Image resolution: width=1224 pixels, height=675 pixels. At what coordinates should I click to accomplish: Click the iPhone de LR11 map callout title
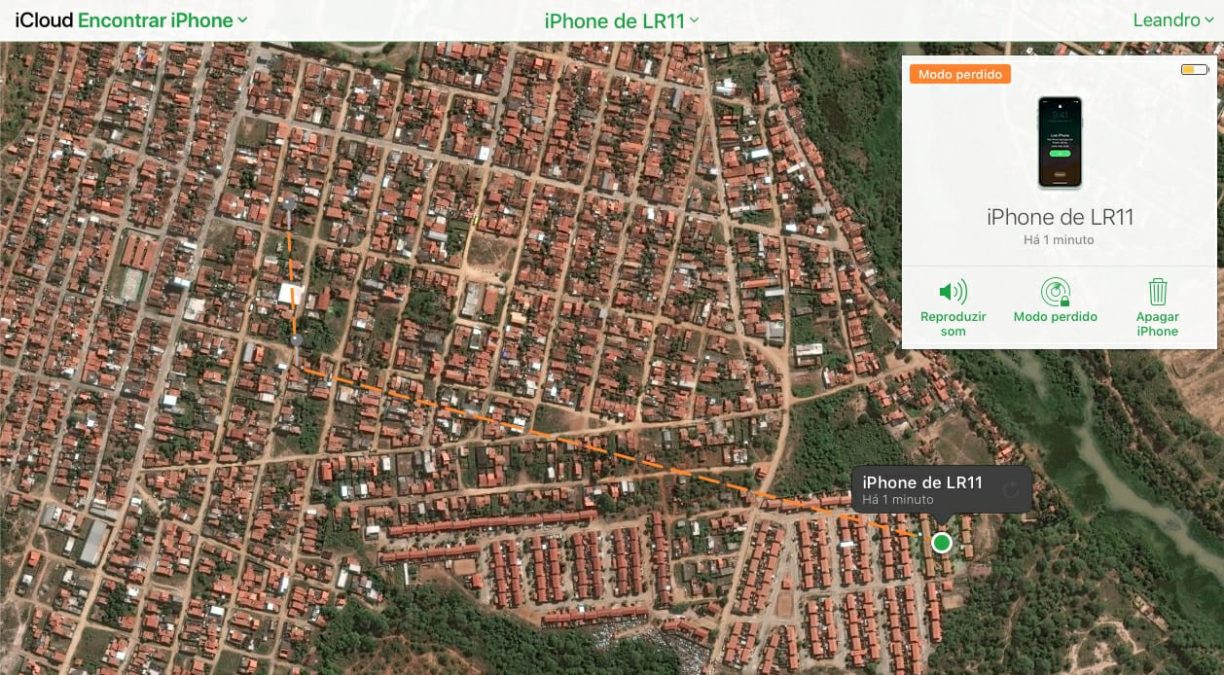tap(922, 482)
